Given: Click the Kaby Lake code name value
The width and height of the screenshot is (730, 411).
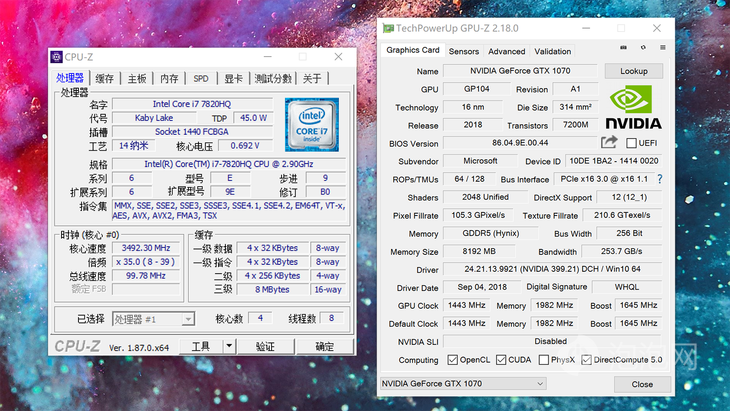Looking at the screenshot, I should pos(154,118).
